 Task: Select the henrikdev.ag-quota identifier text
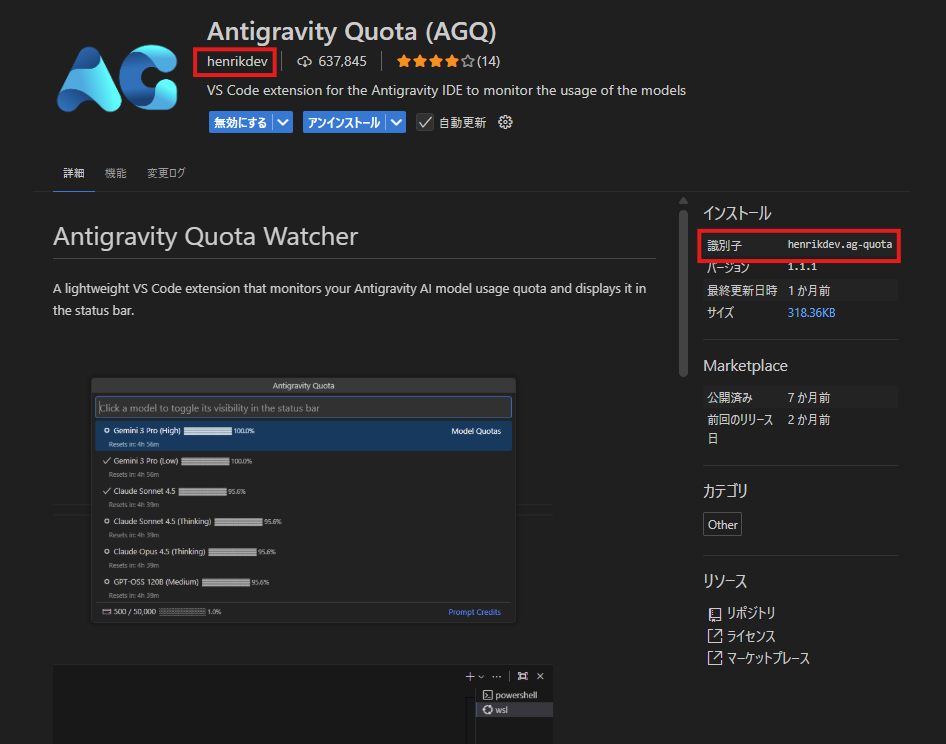[x=839, y=244]
